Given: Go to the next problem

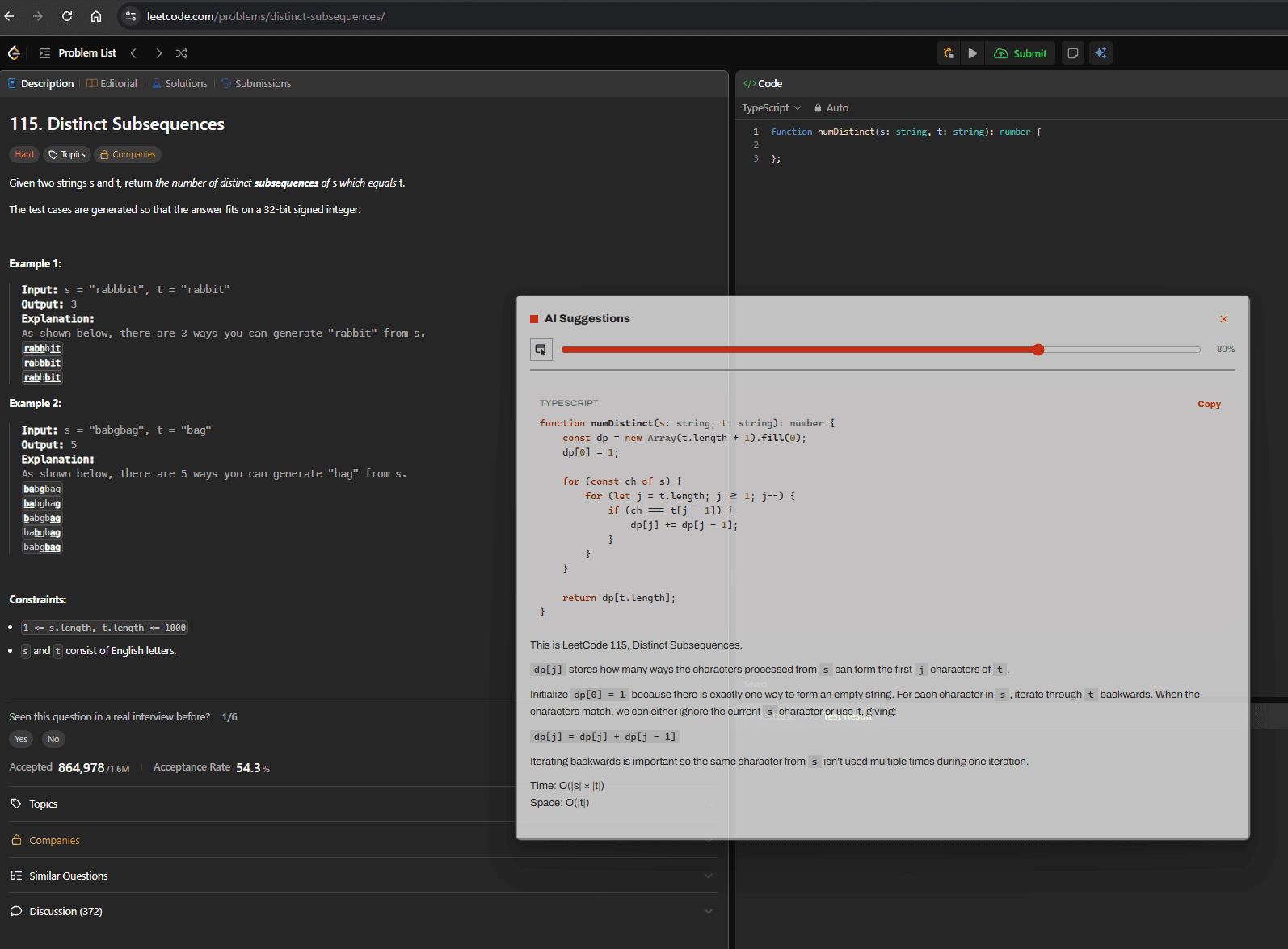Looking at the screenshot, I should point(158,53).
